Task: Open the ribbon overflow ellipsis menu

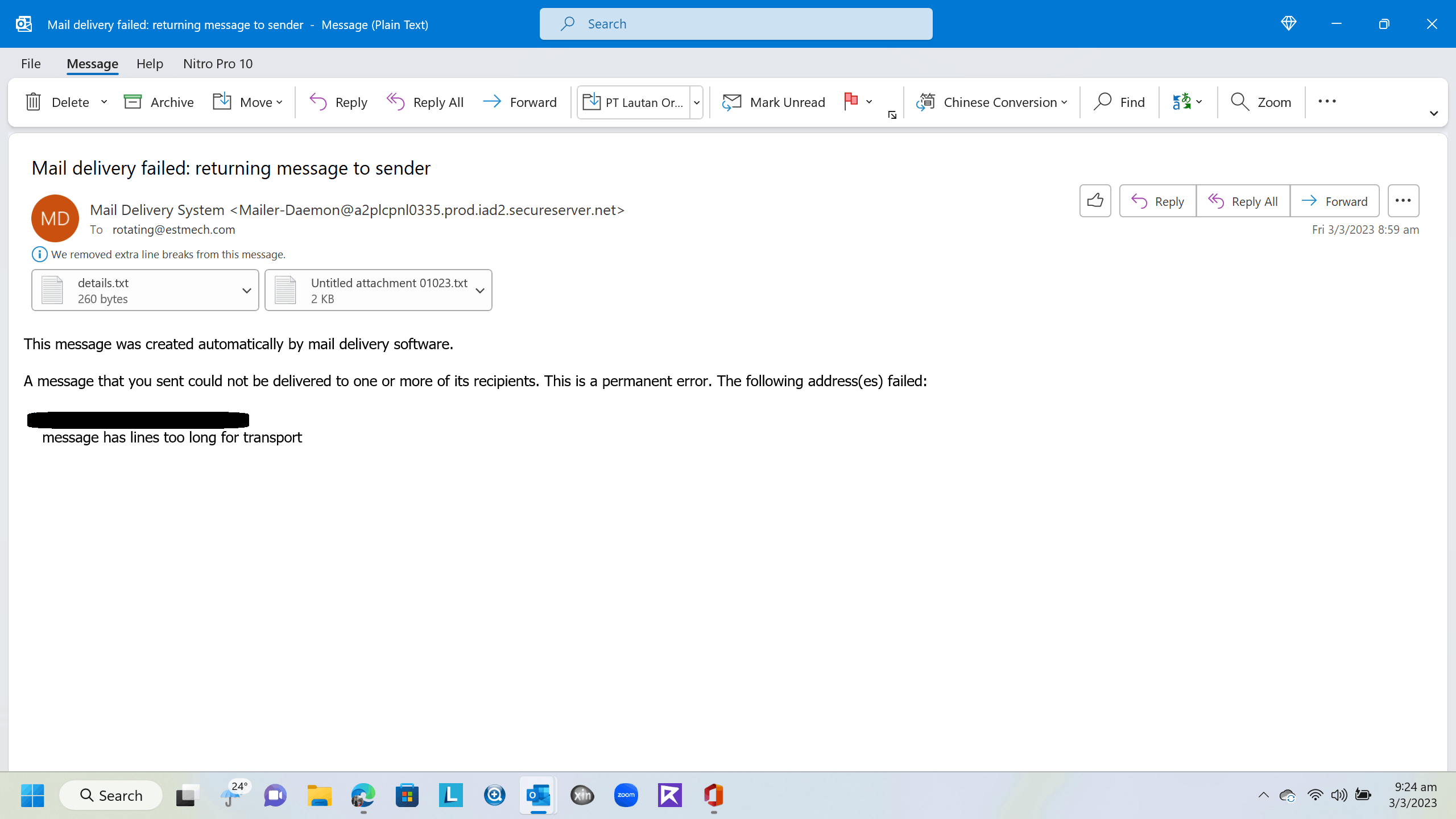Action: tap(1327, 101)
